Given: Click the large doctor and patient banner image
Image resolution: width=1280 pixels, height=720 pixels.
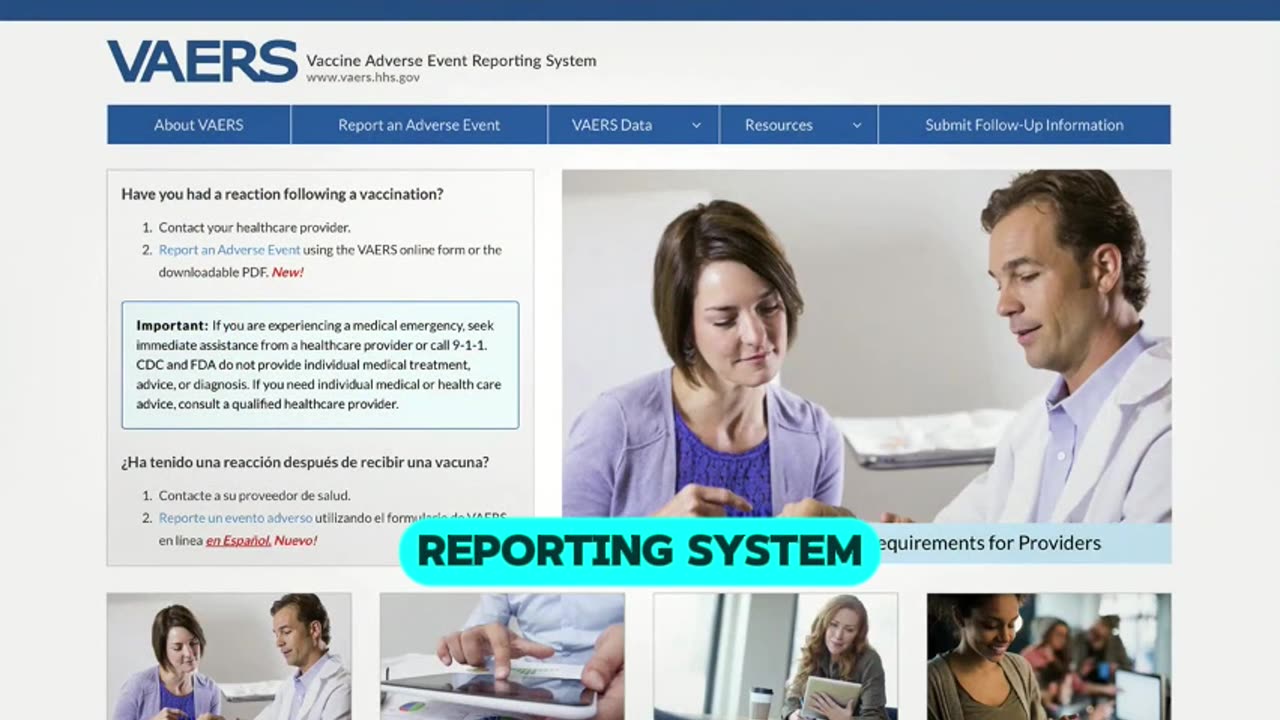Looking at the screenshot, I should [866, 346].
